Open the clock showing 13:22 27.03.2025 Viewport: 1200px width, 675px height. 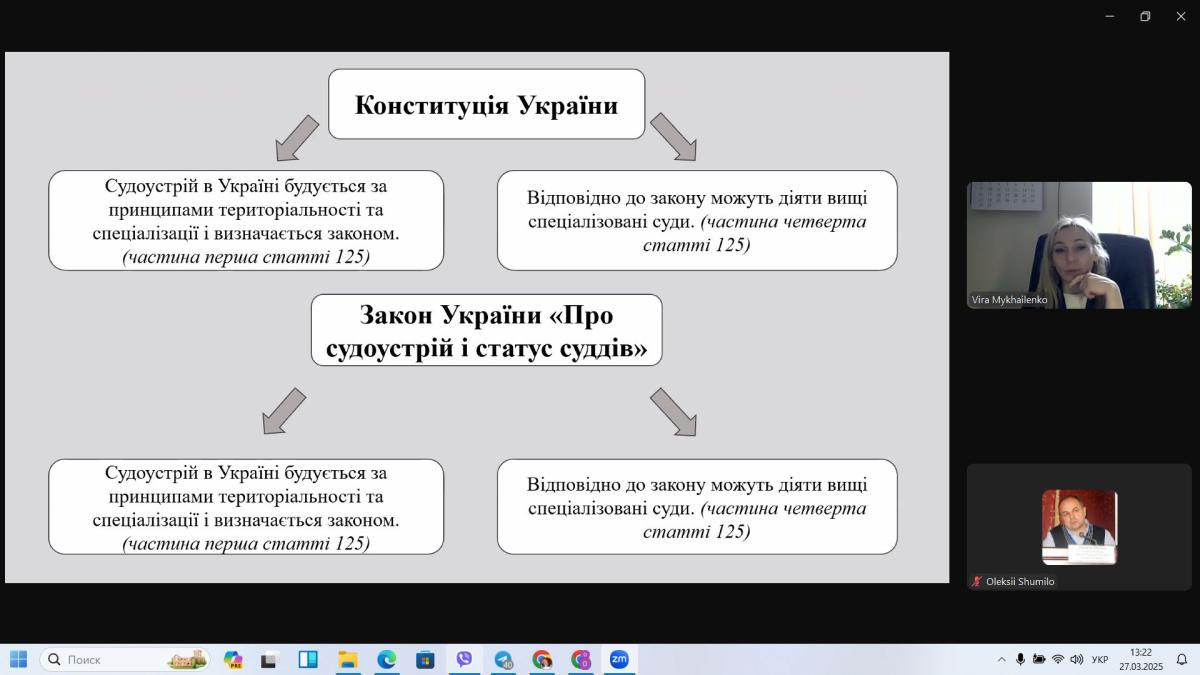coord(1141,659)
